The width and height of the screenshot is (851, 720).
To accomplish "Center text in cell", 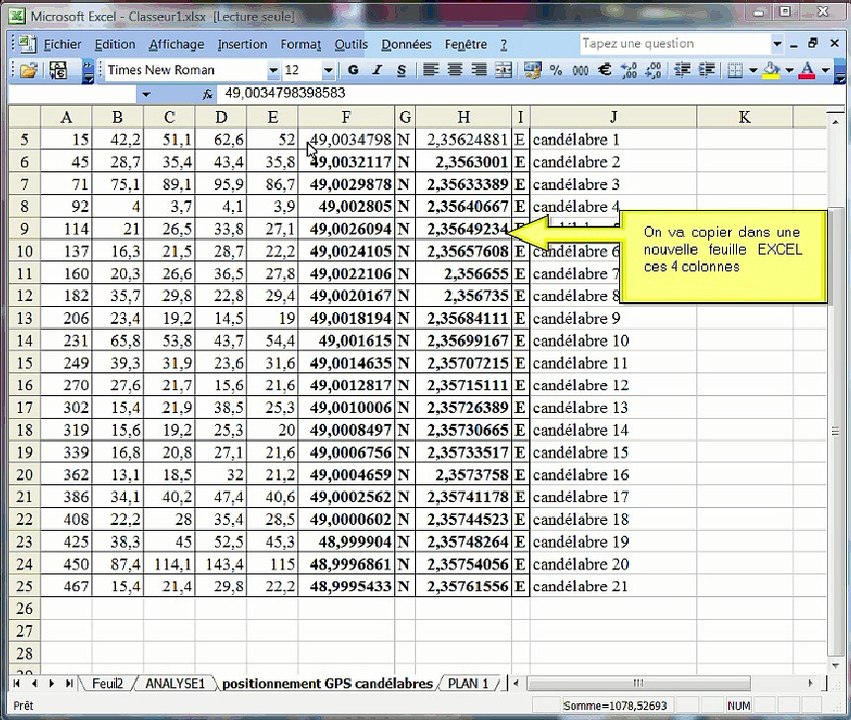I will point(455,70).
